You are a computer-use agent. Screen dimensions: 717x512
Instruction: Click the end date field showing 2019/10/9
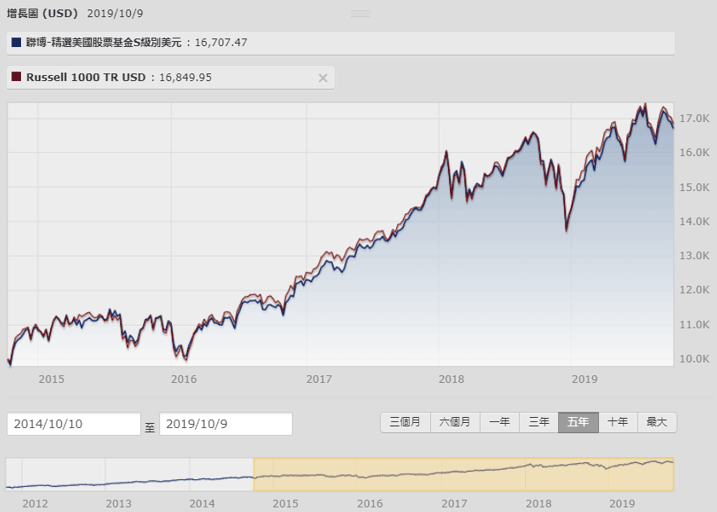click(225, 424)
